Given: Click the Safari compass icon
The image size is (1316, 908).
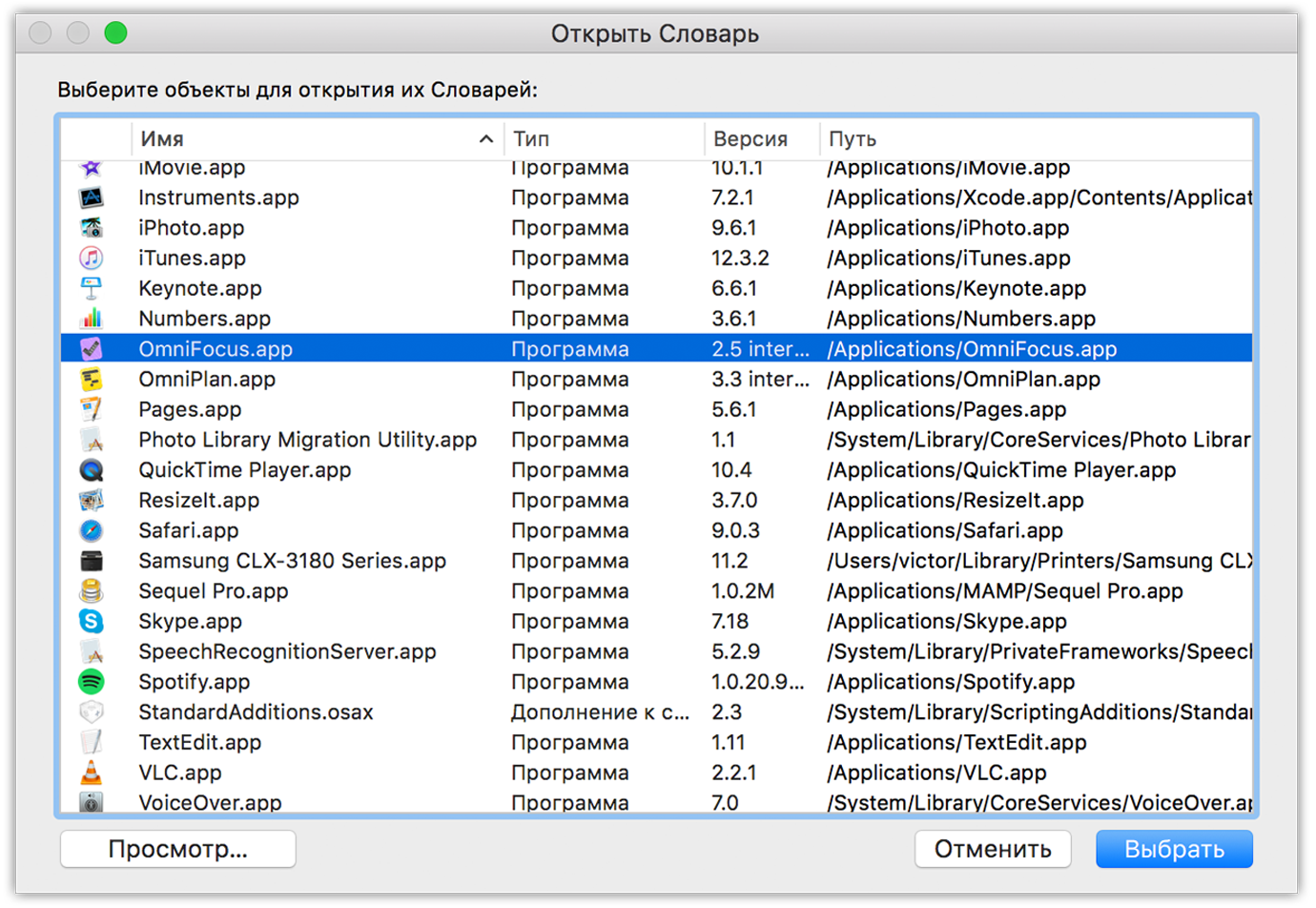Looking at the screenshot, I should [92, 530].
